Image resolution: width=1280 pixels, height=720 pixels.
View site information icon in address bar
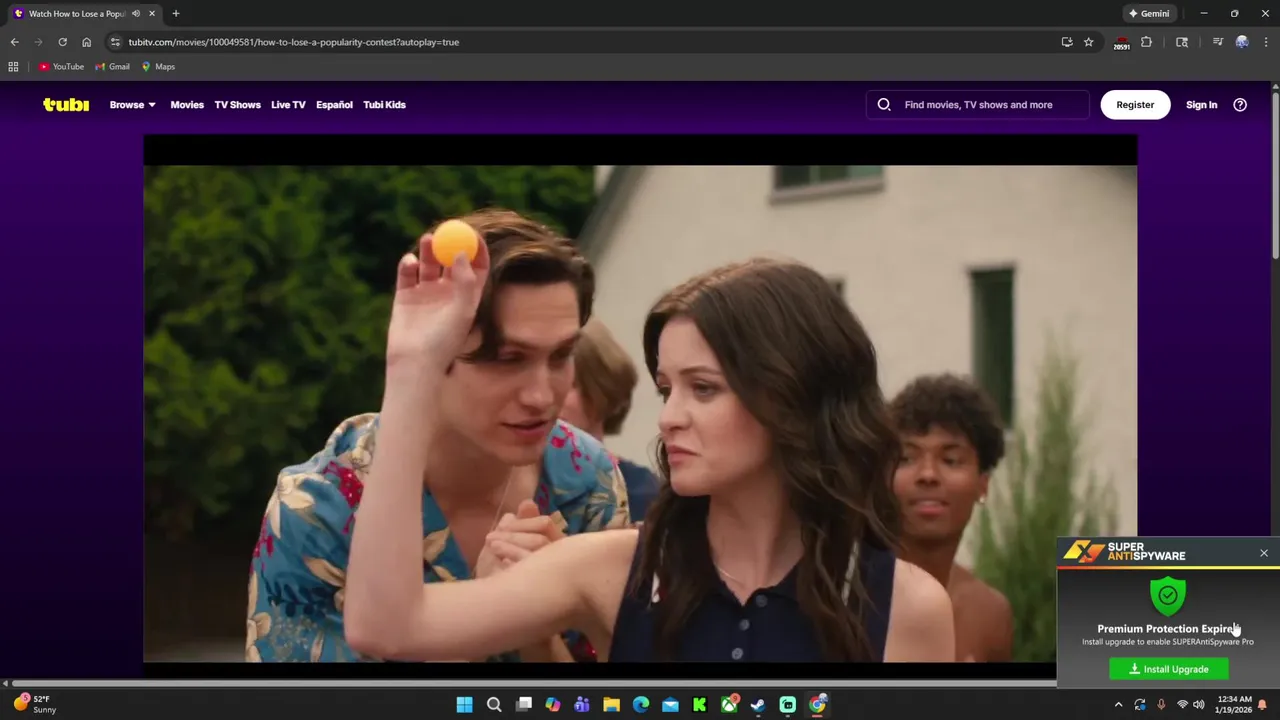pos(115,42)
